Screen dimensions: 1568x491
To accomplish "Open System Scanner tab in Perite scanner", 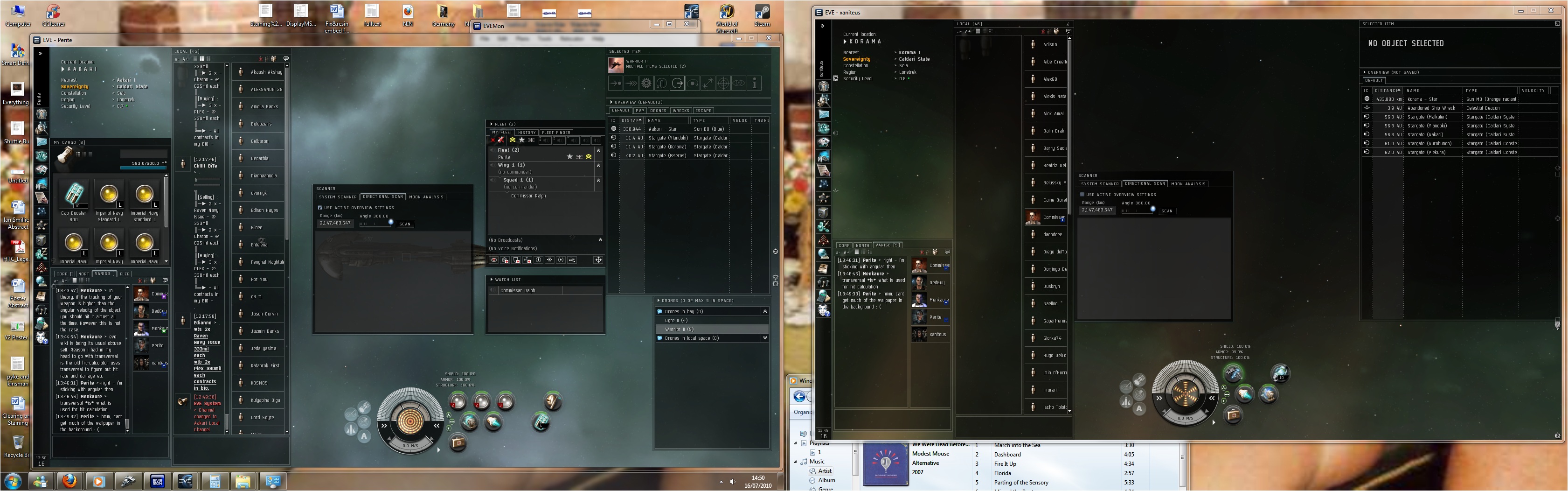I will [x=338, y=197].
